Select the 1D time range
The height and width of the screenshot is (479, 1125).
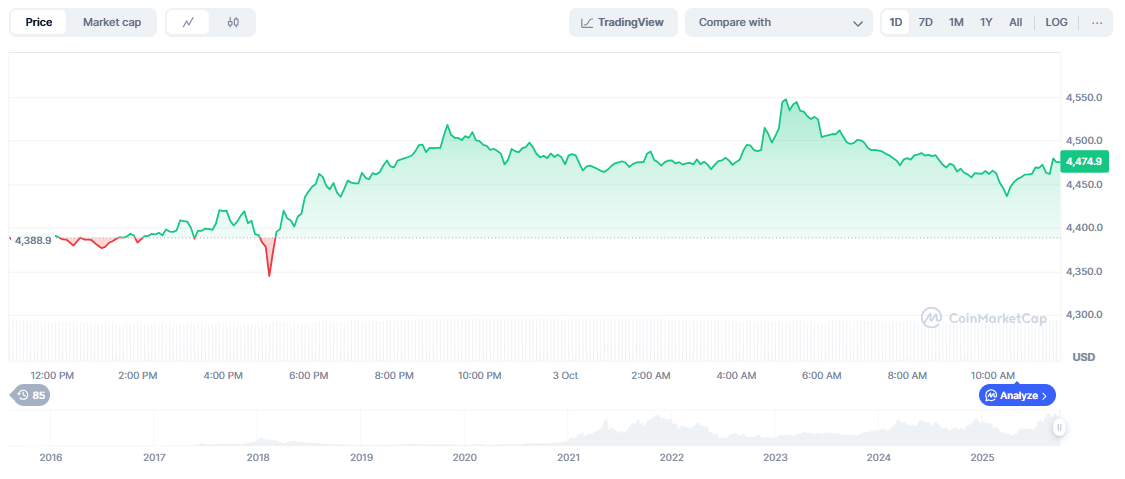pyautogui.click(x=896, y=22)
